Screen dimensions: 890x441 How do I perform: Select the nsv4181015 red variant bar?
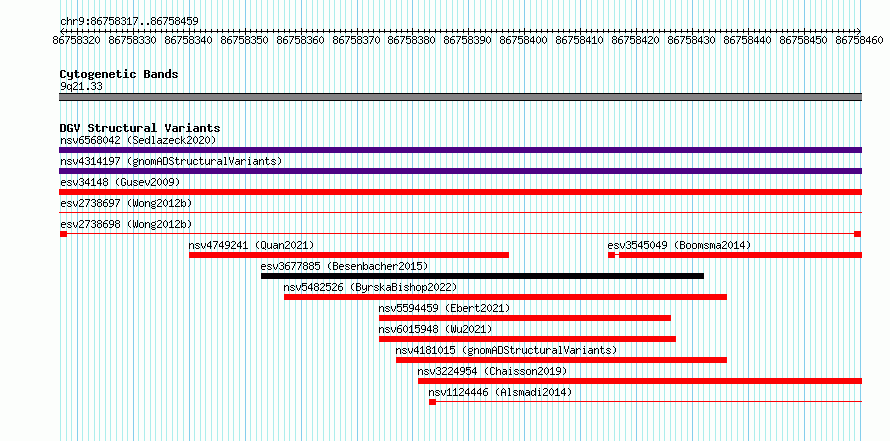pyautogui.click(x=561, y=360)
